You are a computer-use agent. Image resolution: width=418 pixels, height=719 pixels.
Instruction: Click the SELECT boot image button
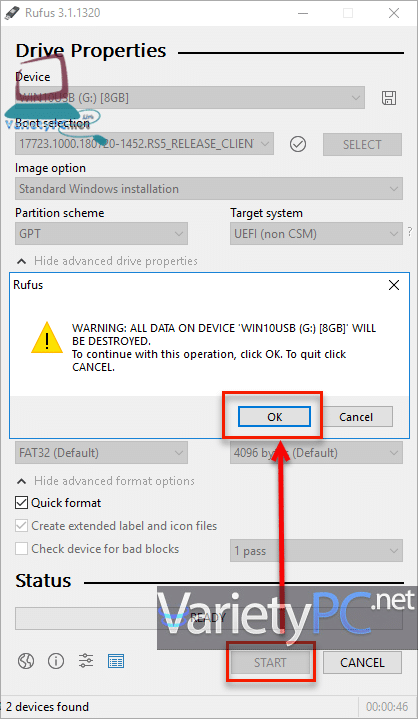point(362,144)
